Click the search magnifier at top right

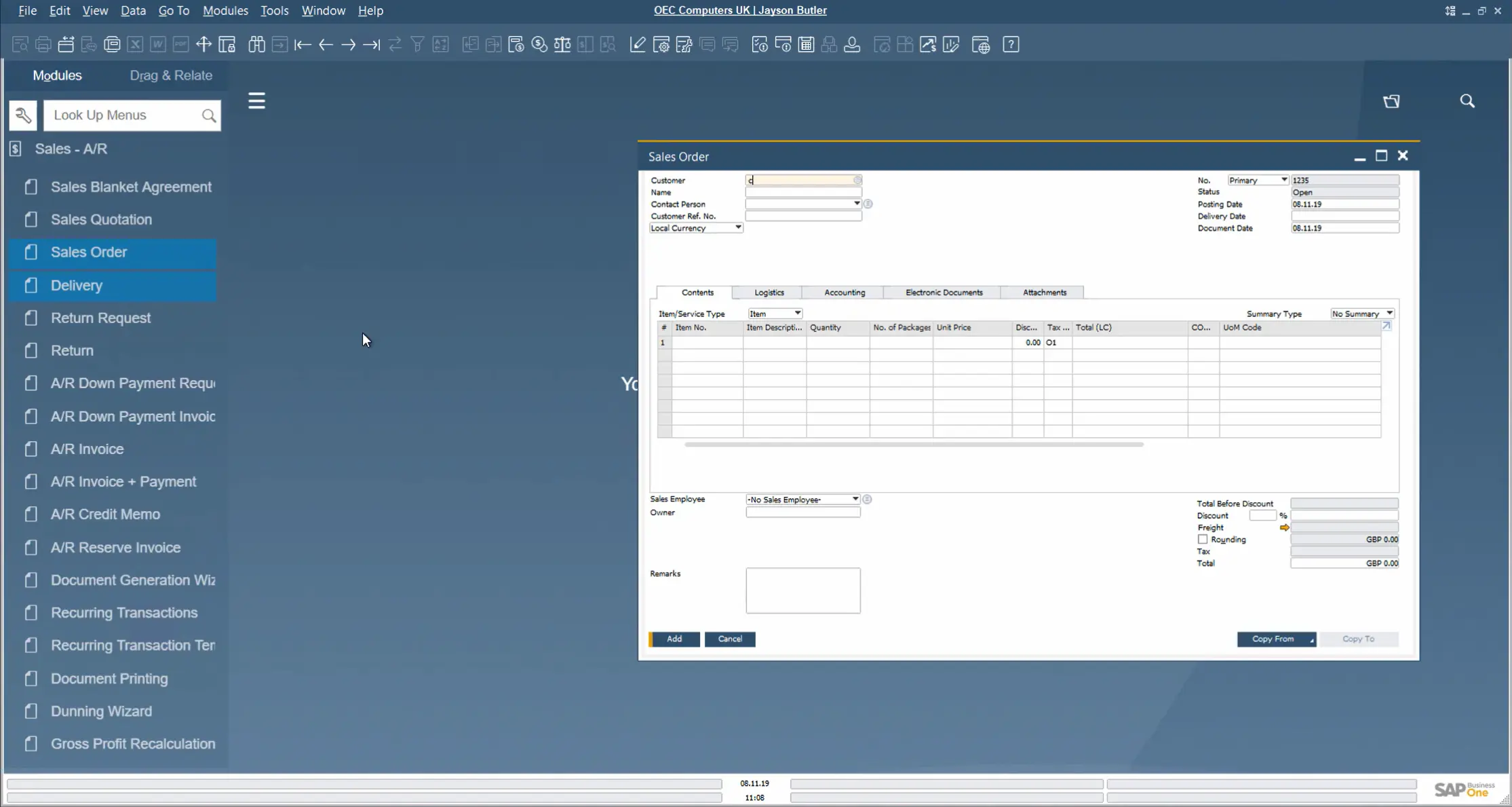pos(1467,101)
